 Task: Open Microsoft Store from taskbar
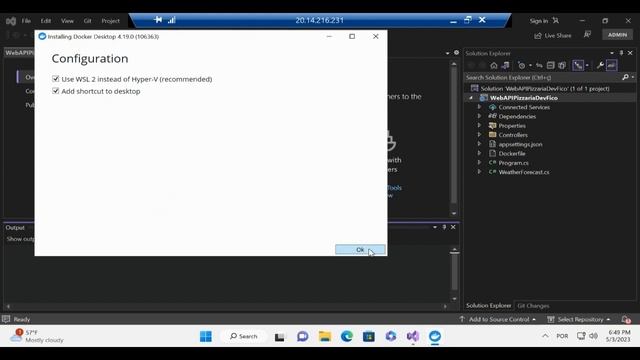(369, 336)
